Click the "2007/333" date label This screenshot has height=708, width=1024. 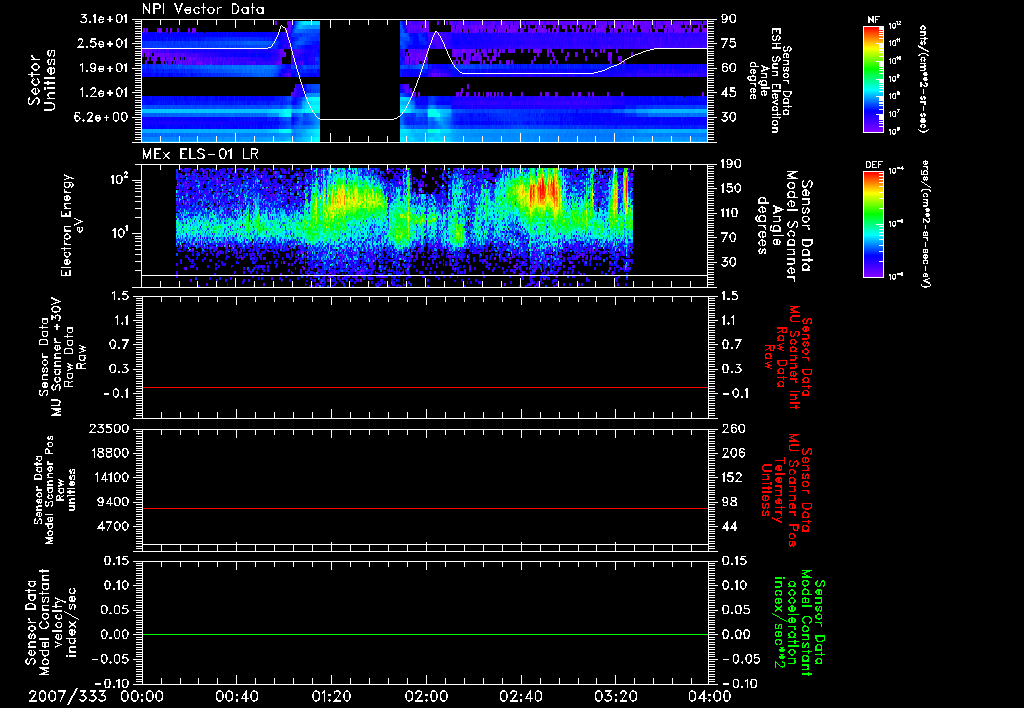point(67,696)
